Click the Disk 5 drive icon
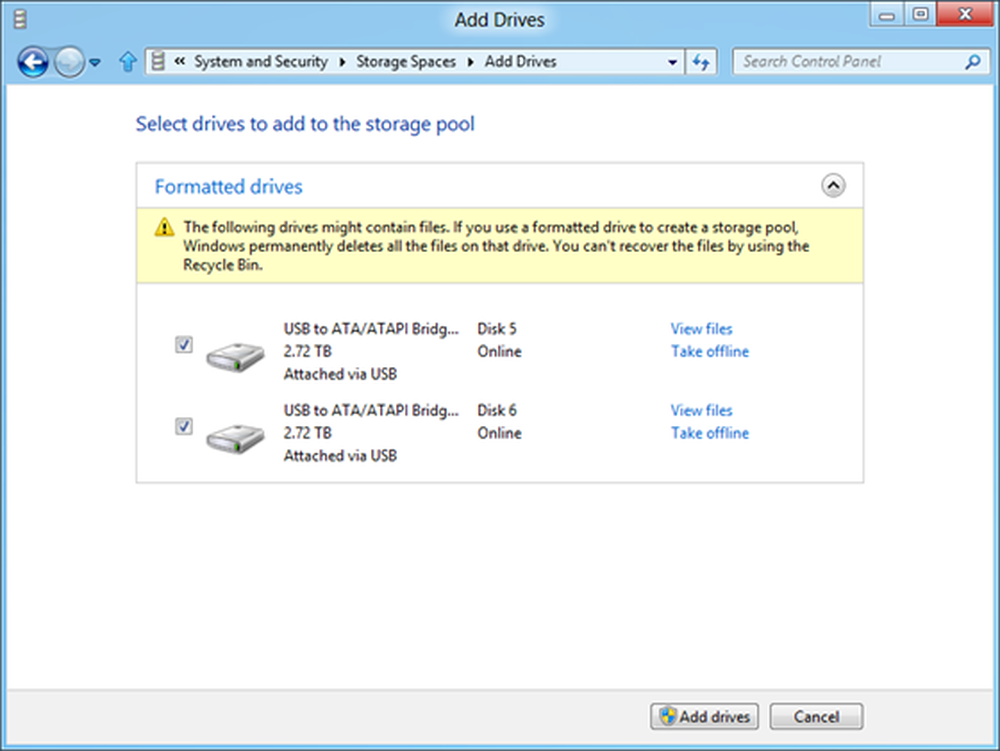This screenshot has width=1000, height=751. 235,355
